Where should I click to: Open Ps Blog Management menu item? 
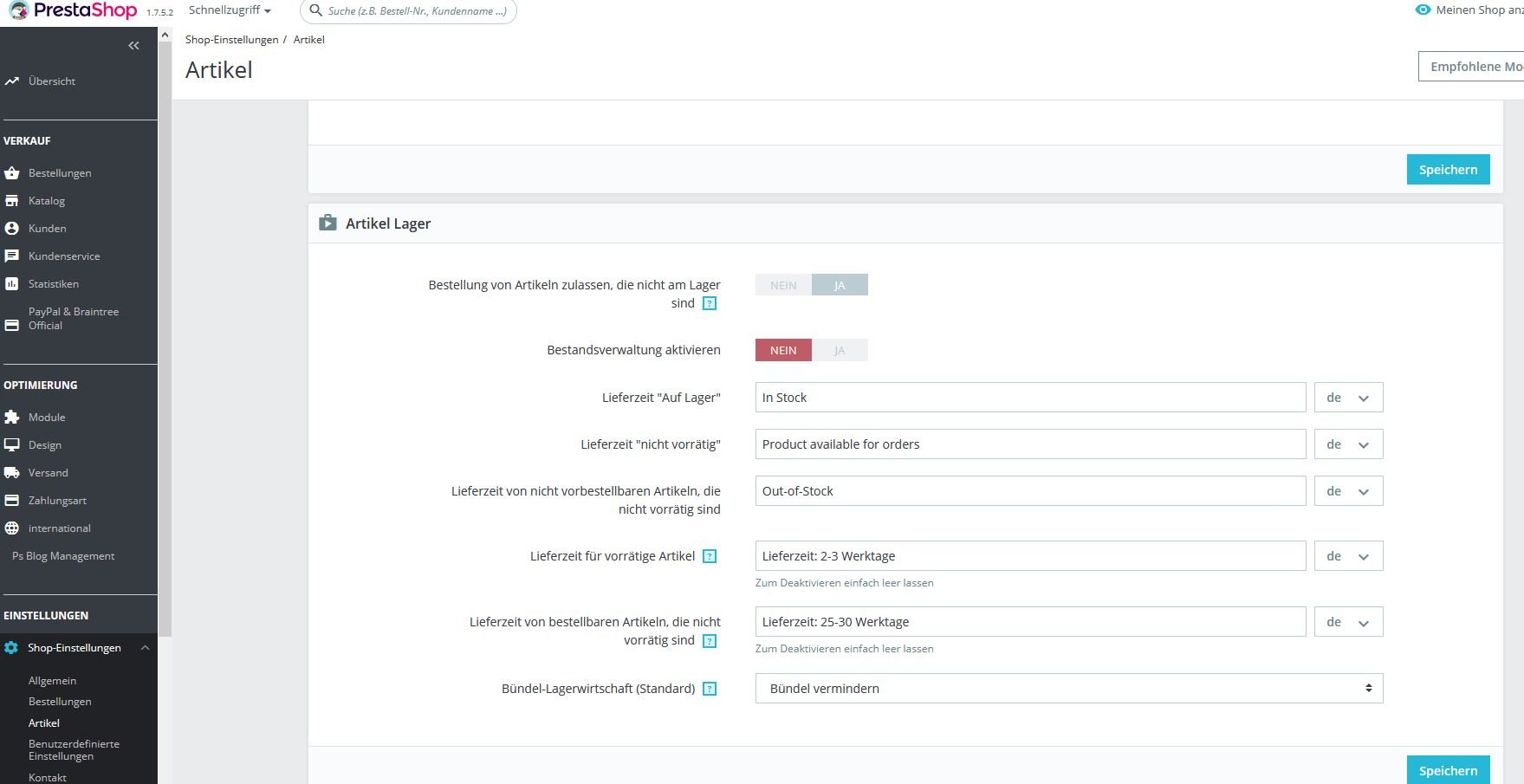(x=63, y=556)
